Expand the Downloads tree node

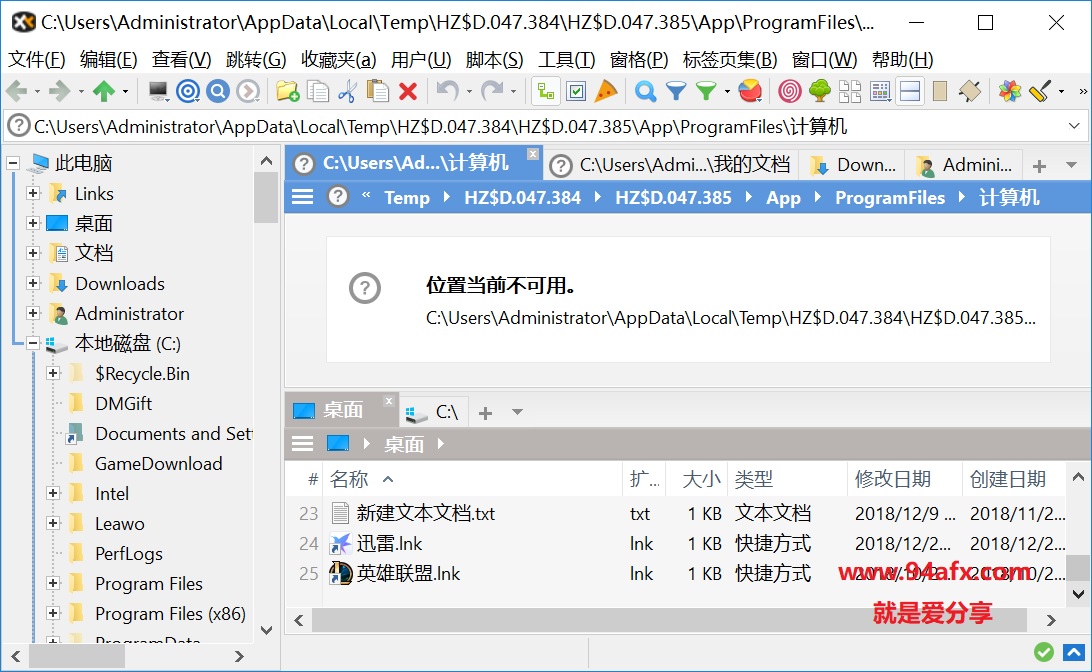tap(33, 283)
